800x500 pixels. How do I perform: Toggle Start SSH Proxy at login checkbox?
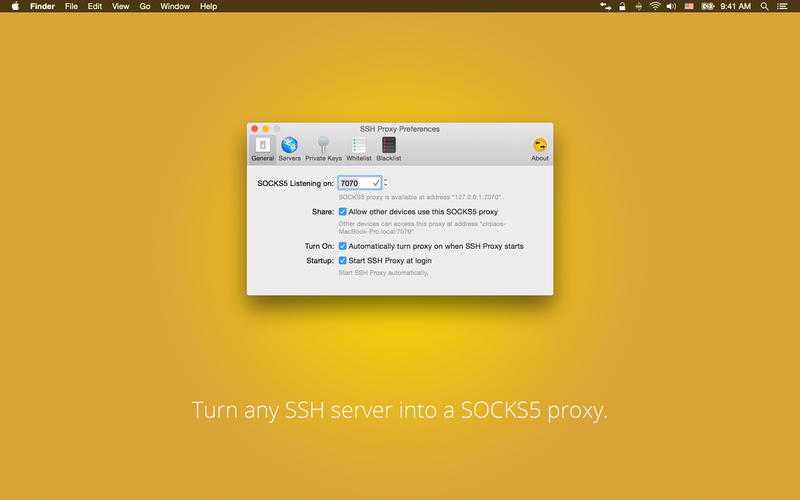(x=342, y=260)
